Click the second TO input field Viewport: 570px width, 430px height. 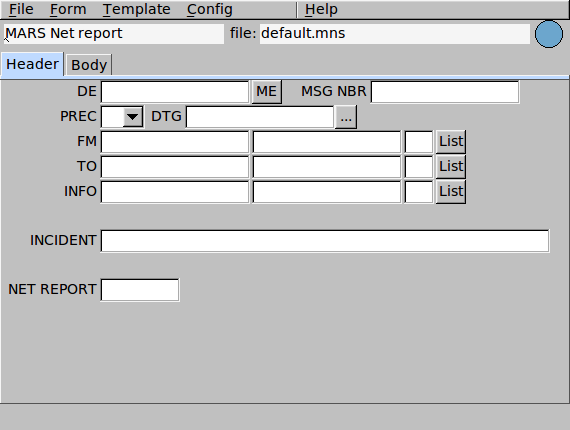(327, 167)
